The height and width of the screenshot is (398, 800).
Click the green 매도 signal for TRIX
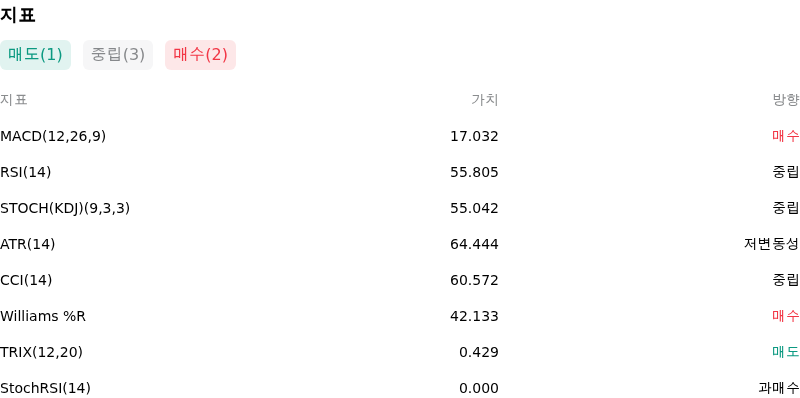pos(786,352)
